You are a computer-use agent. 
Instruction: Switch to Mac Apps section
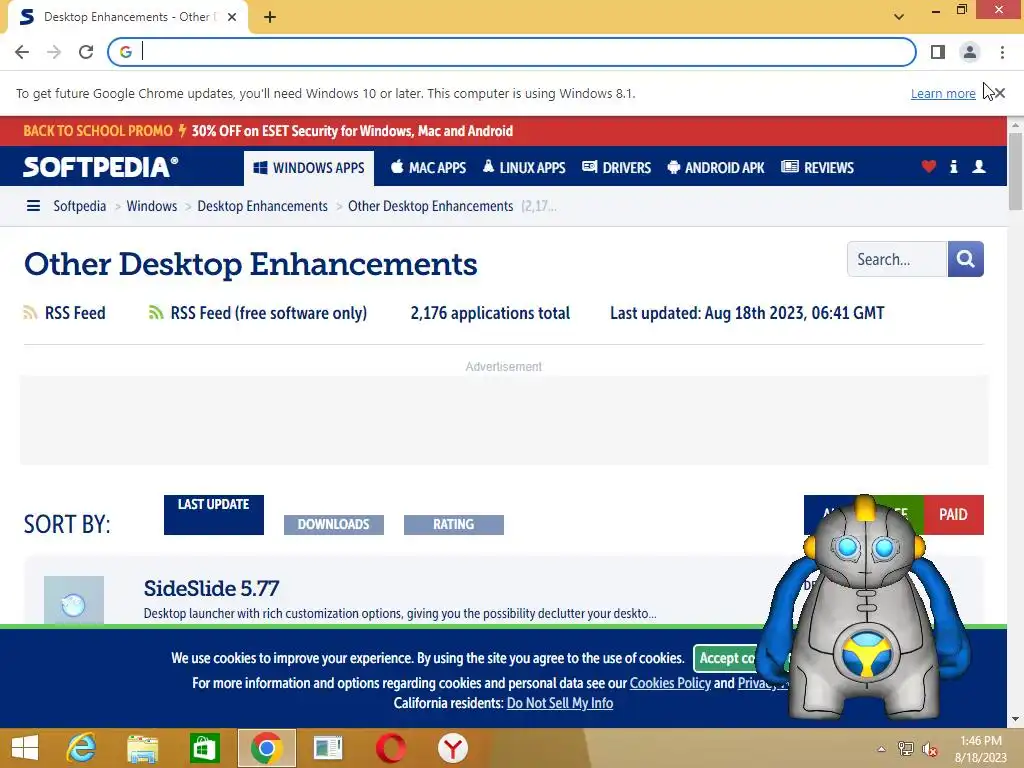pyautogui.click(x=428, y=168)
